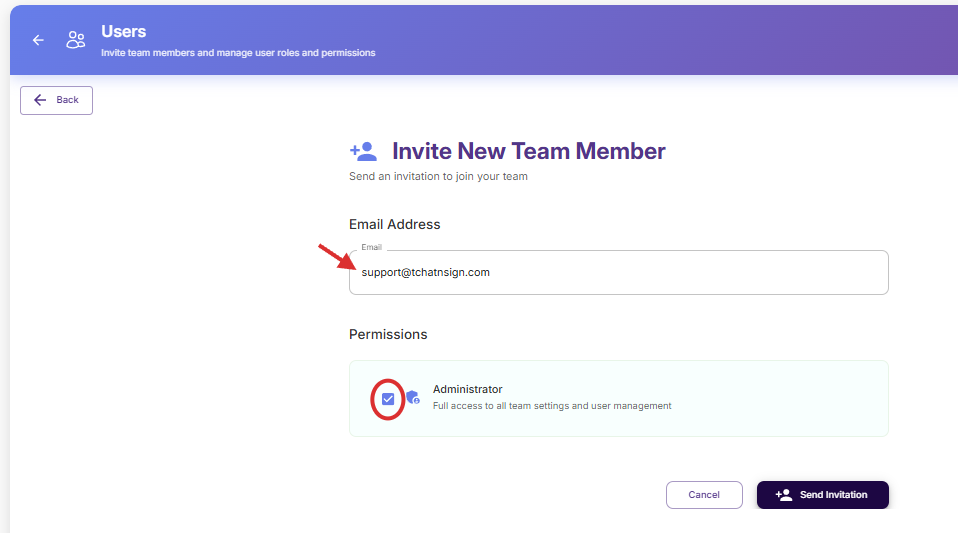Click the header subtitle about inviting team members

(238, 53)
